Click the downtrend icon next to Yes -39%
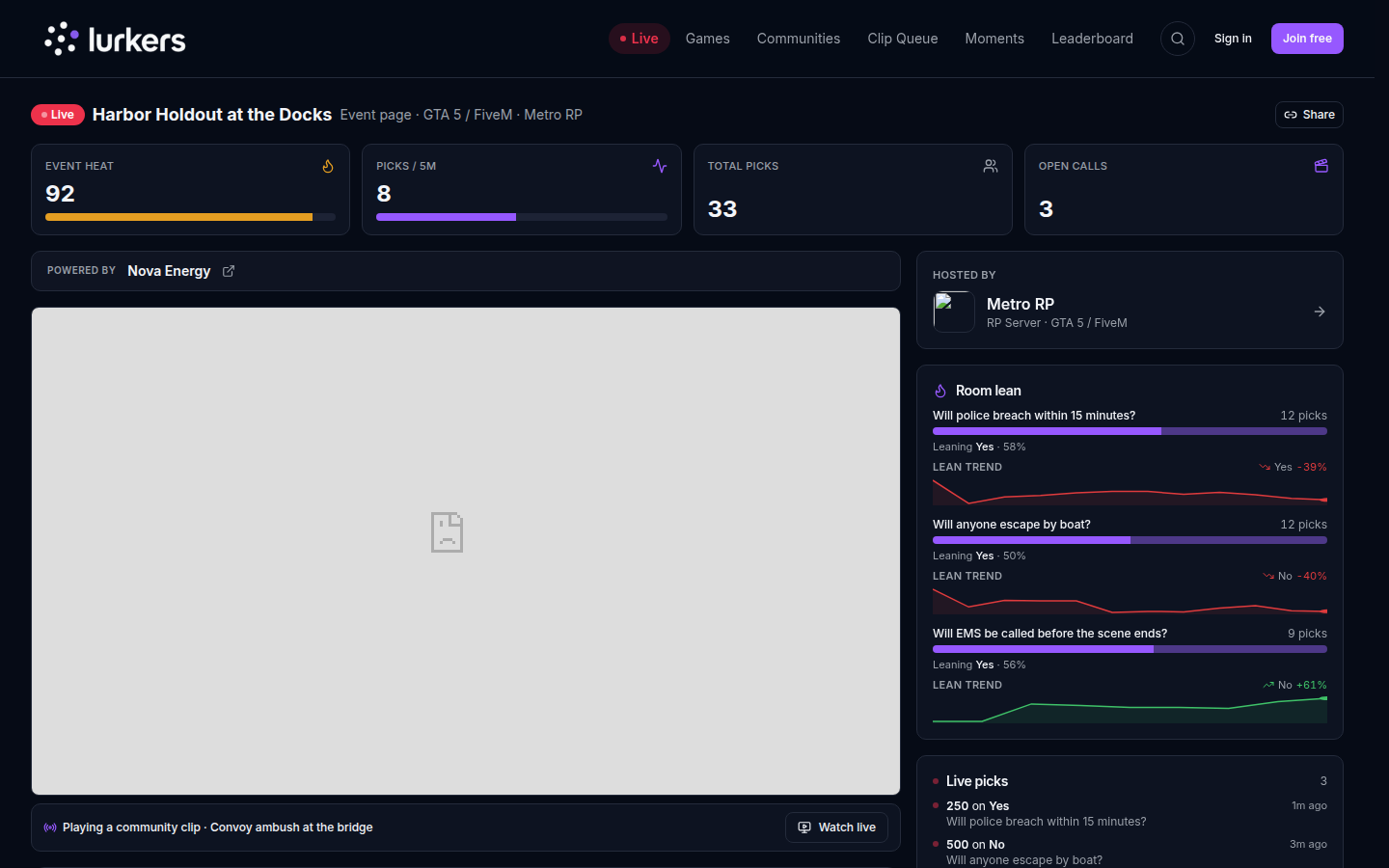The width and height of the screenshot is (1389, 868). pyautogui.click(x=1265, y=467)
